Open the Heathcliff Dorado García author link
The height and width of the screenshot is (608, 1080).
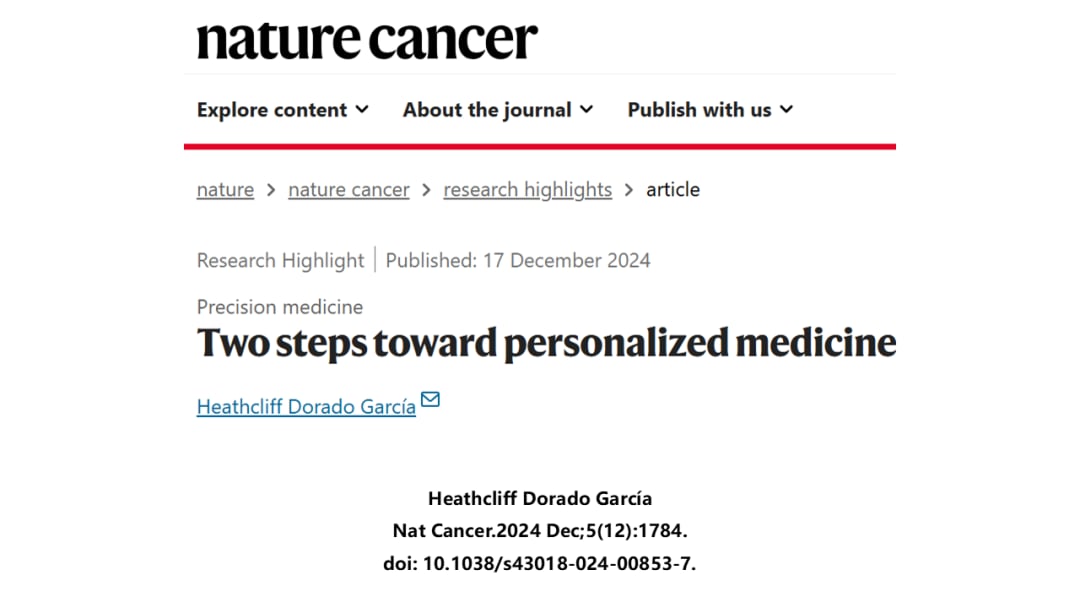[306, 407]
